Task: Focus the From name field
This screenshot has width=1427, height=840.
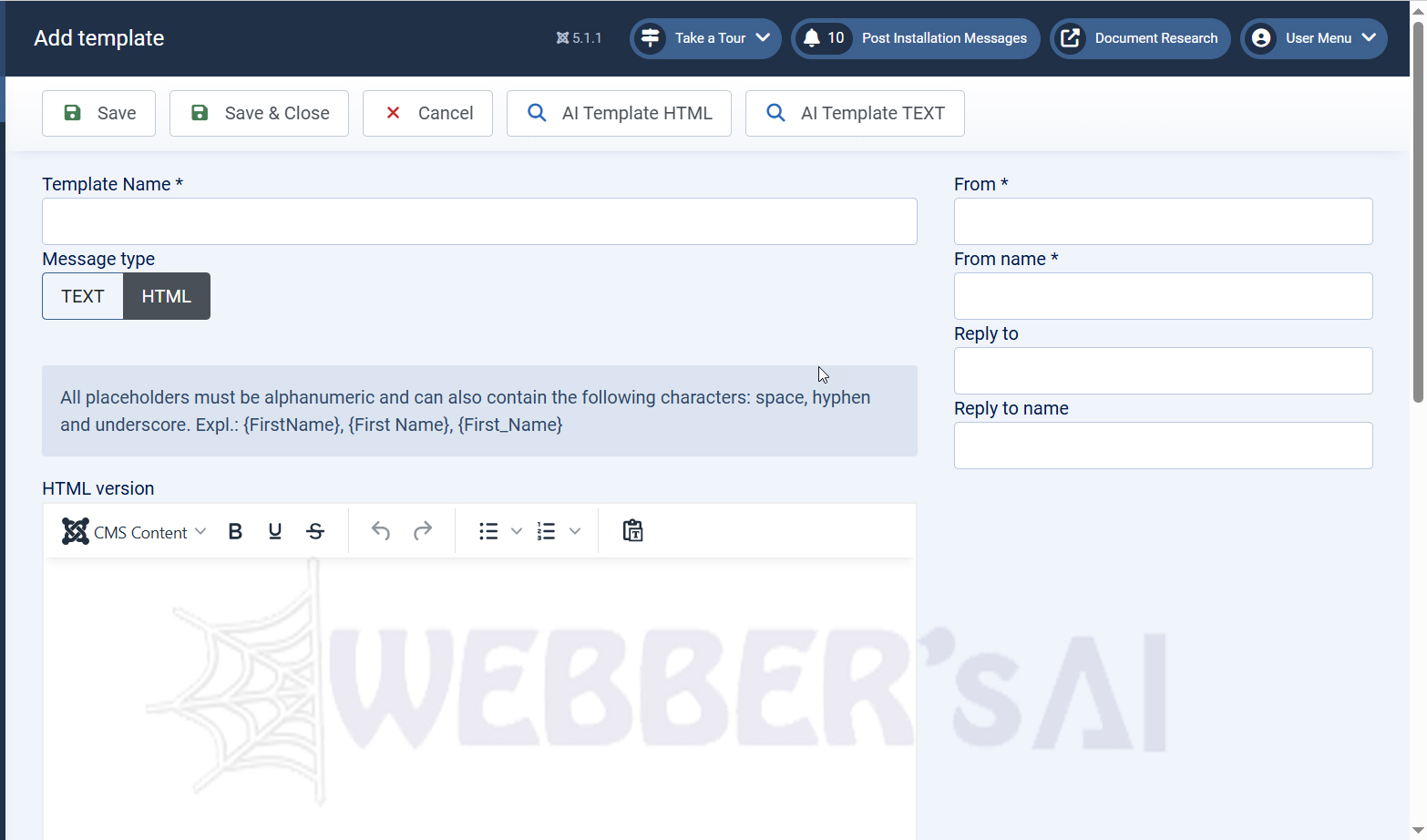Action: [x=1163, y=296]
